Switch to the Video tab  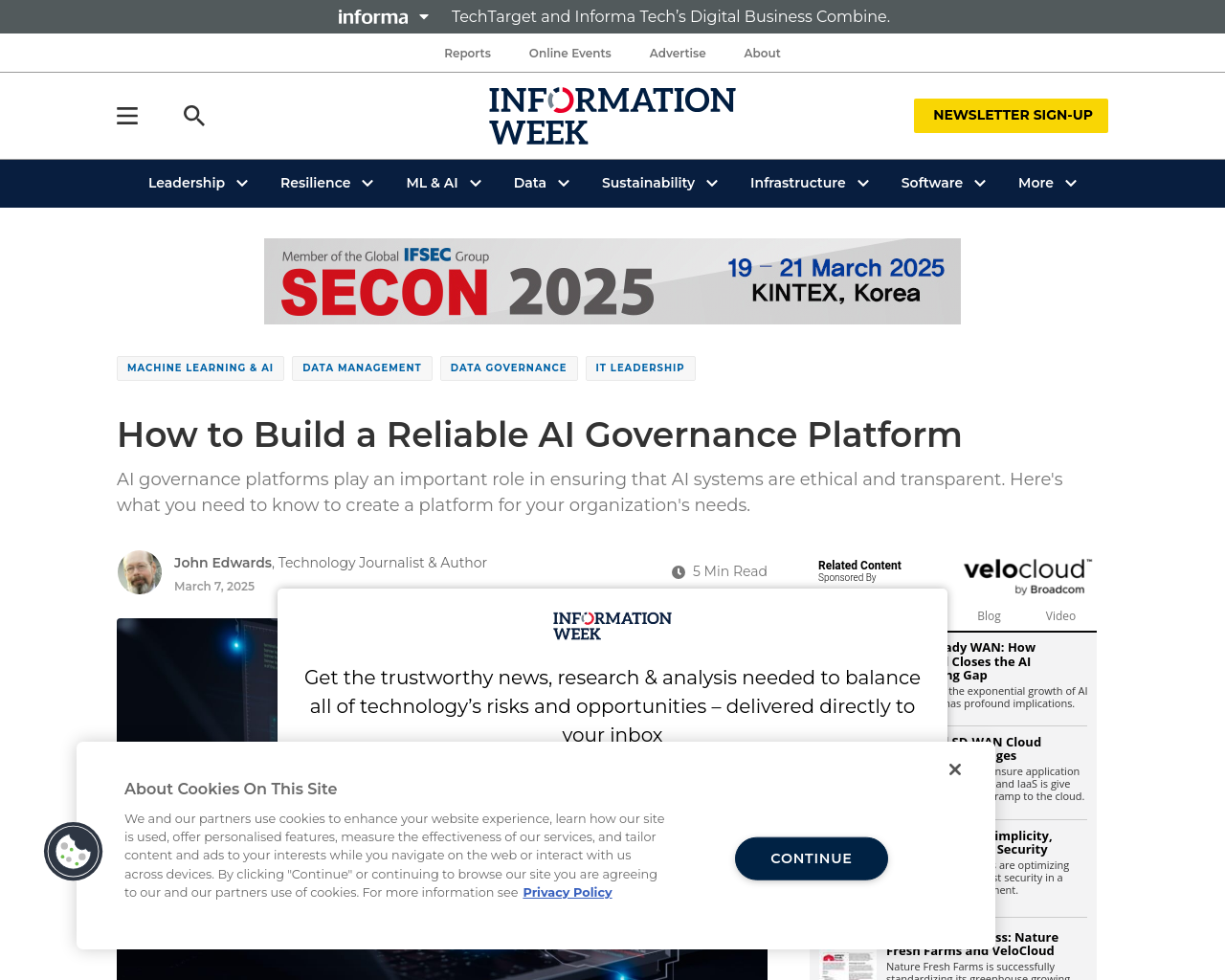pos(1060,616)
